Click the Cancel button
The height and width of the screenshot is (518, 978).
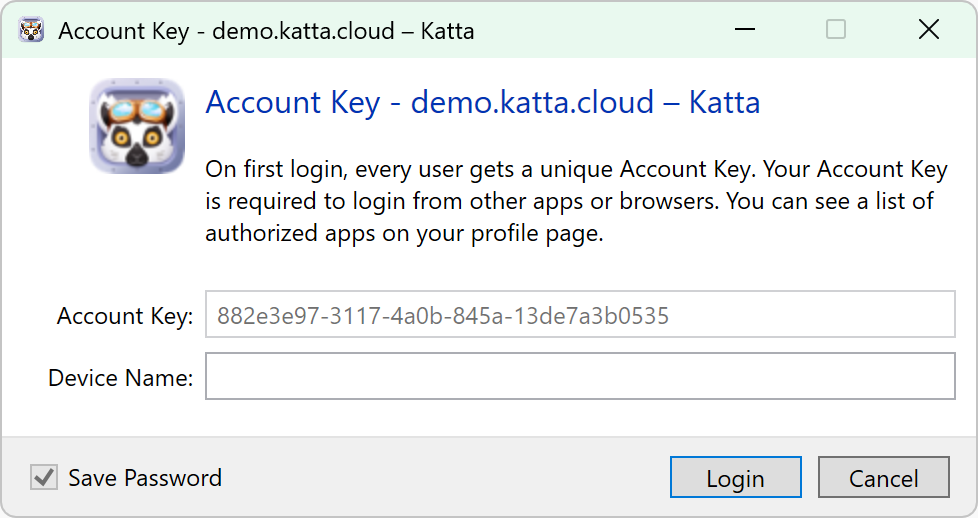(883, 477)
